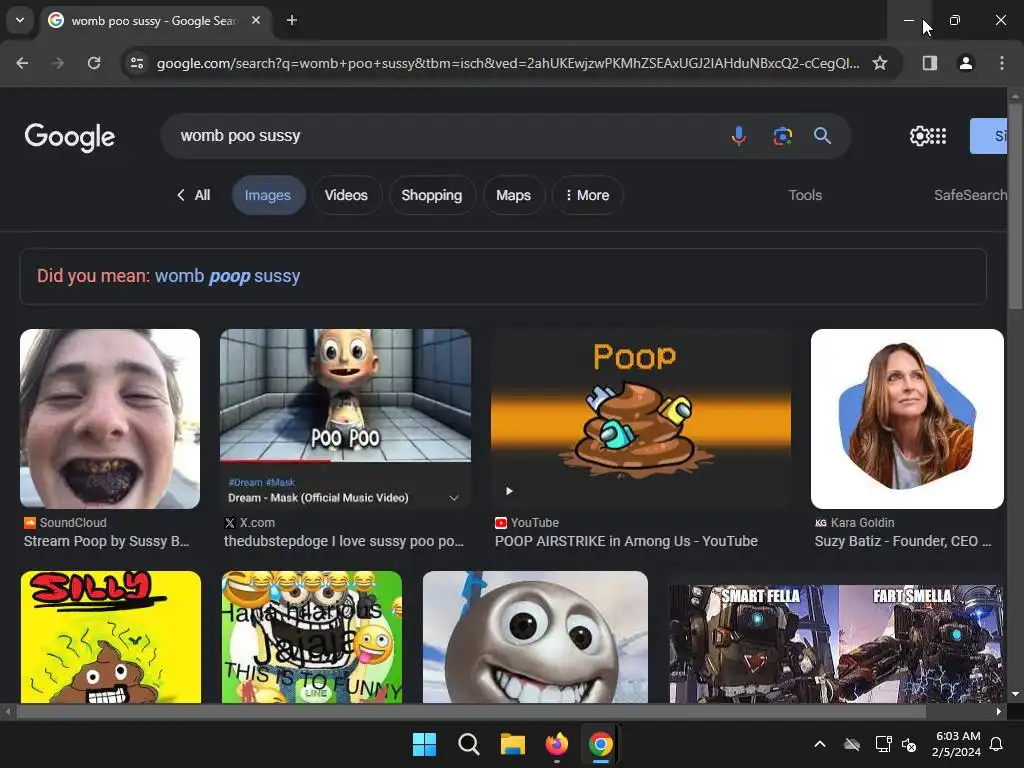1024x768 pixels.
Task: Open the Chrome side panel
Action: (x=929, y=63)
